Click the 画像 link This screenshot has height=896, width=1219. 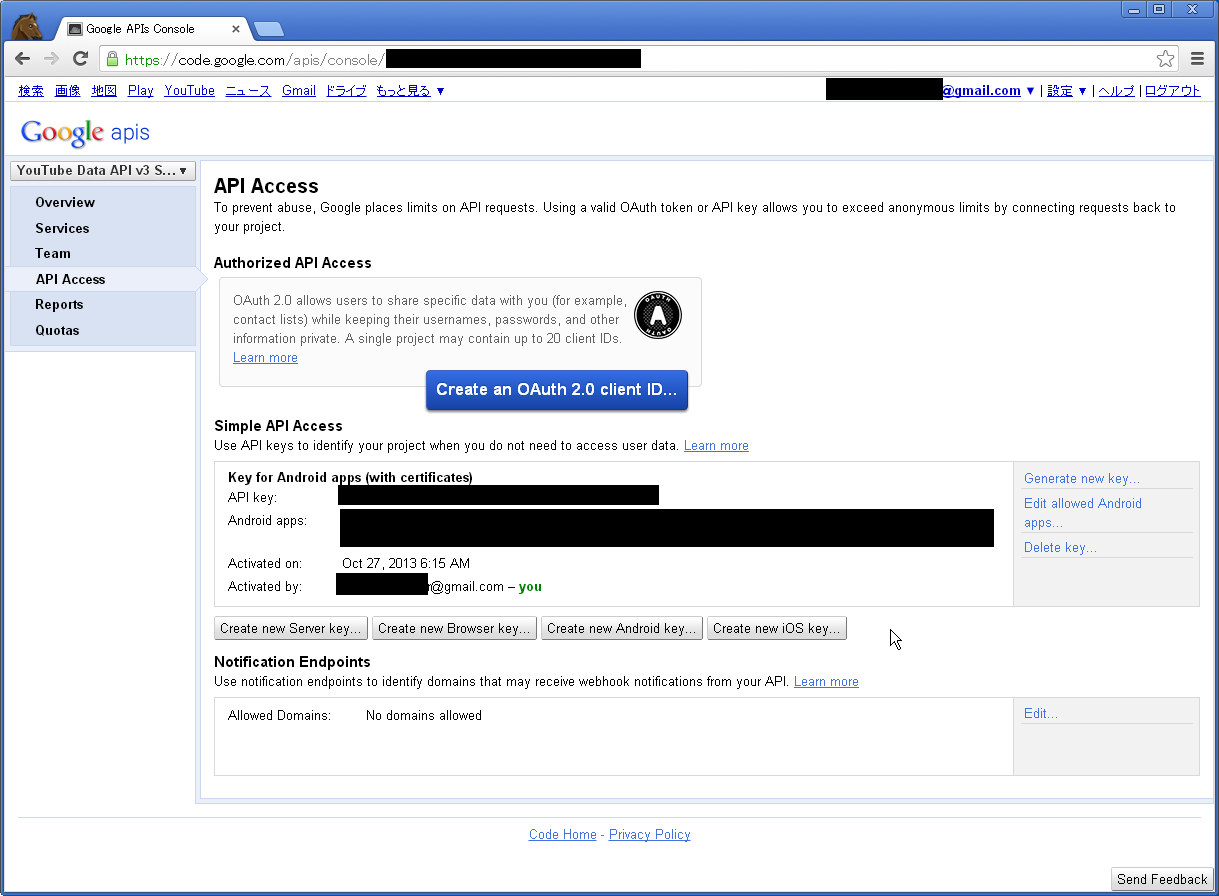(x=67, y=91)
